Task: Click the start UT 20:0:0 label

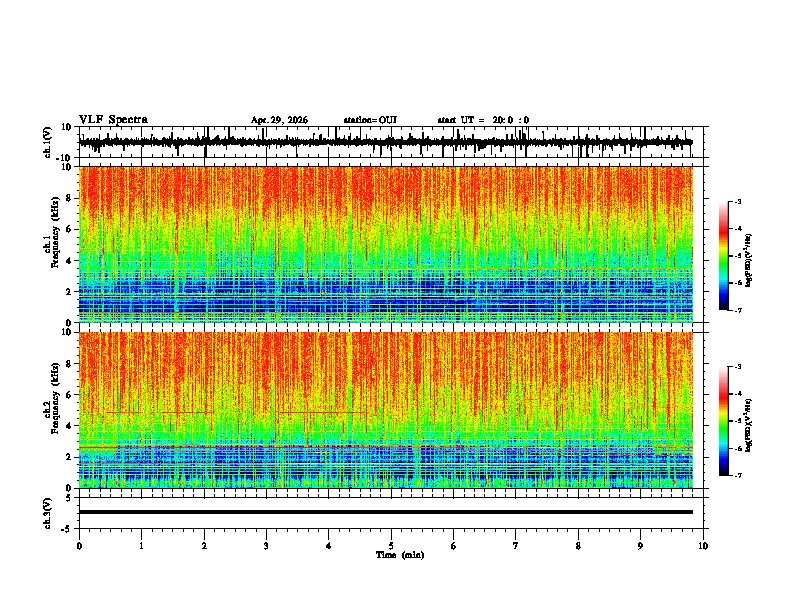Action: [x=483, y=120]
